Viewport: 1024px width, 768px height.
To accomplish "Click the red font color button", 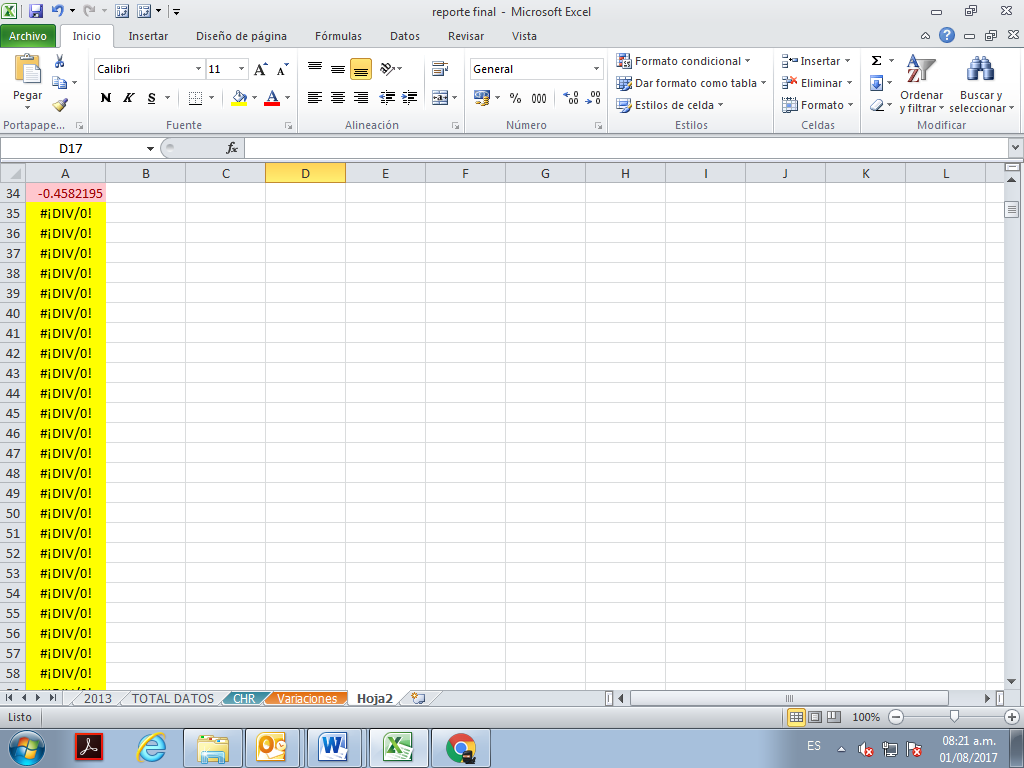I will tap(272, 98).
